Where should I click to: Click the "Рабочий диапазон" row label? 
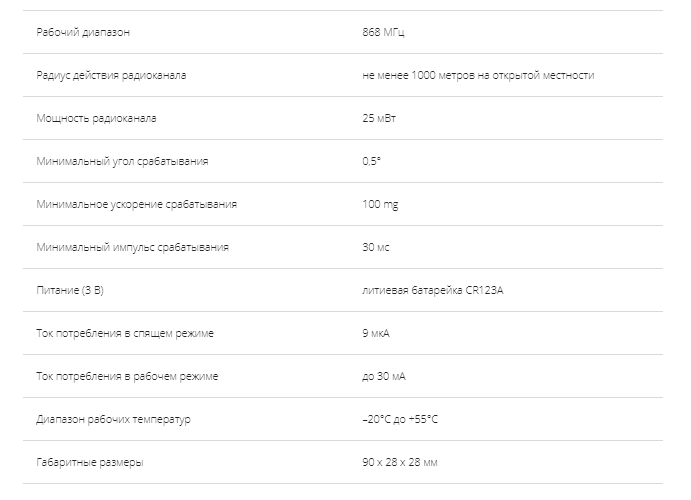point(83,32)
